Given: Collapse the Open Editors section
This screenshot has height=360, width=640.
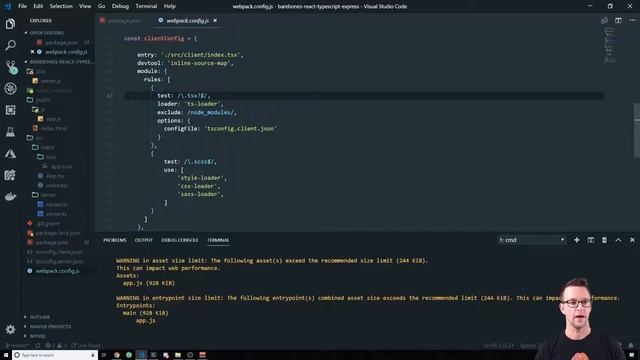Looking at the screenshot, I should coord(46,33).
